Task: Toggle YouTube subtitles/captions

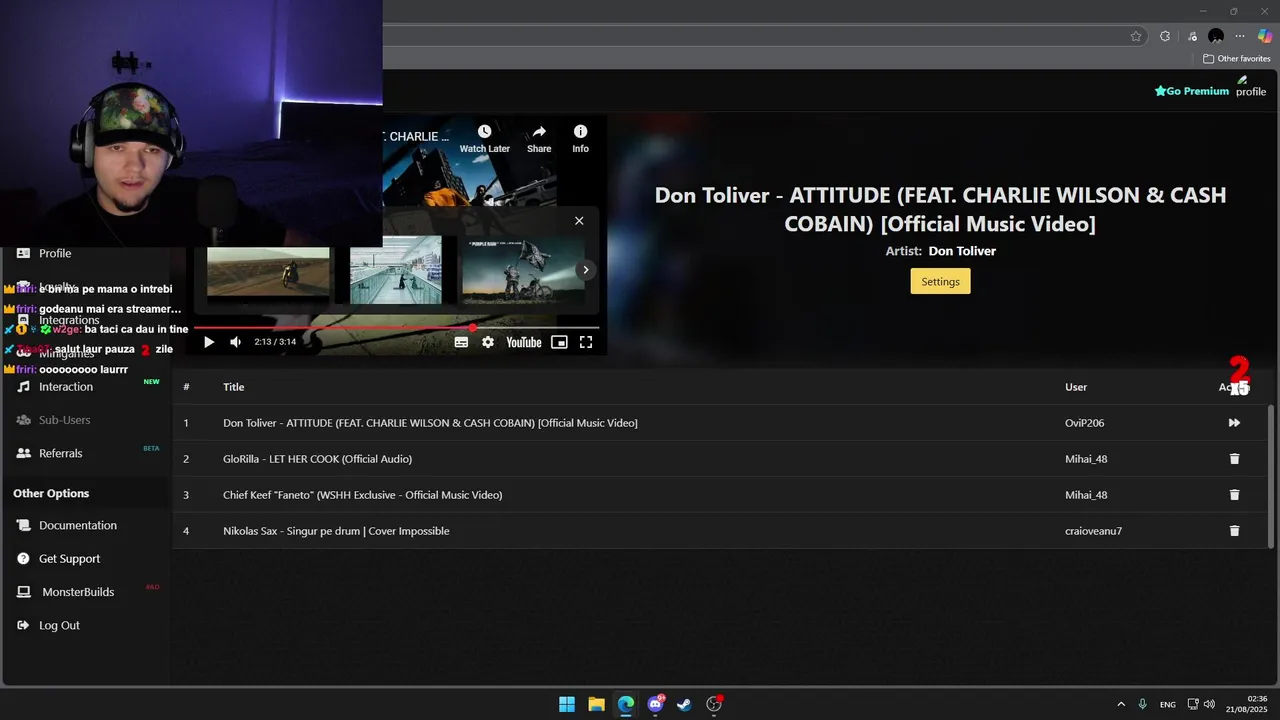Action: click(461, 342)
